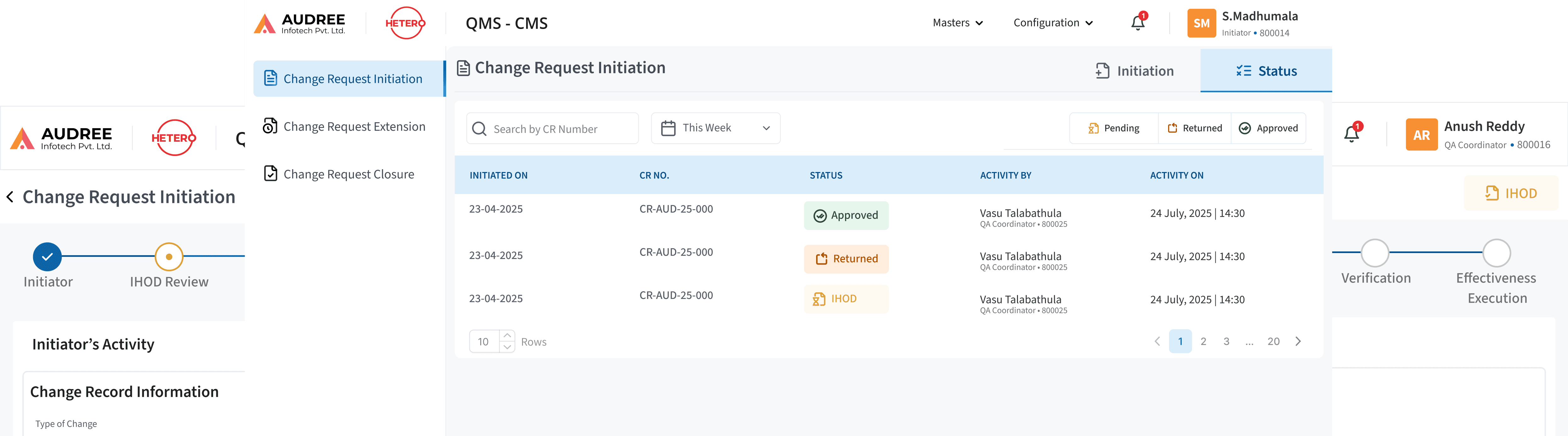Screen dimensions: 1568x436
Task: Expand the Masters menu
Action: [957, 23]
